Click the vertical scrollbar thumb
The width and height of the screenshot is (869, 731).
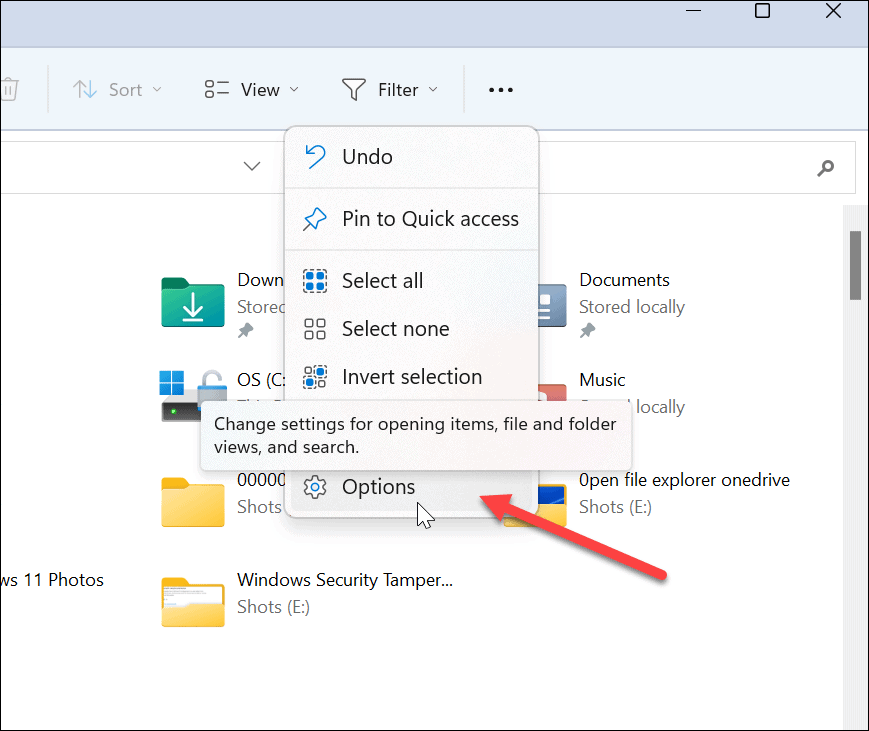[x=855, y=265]
